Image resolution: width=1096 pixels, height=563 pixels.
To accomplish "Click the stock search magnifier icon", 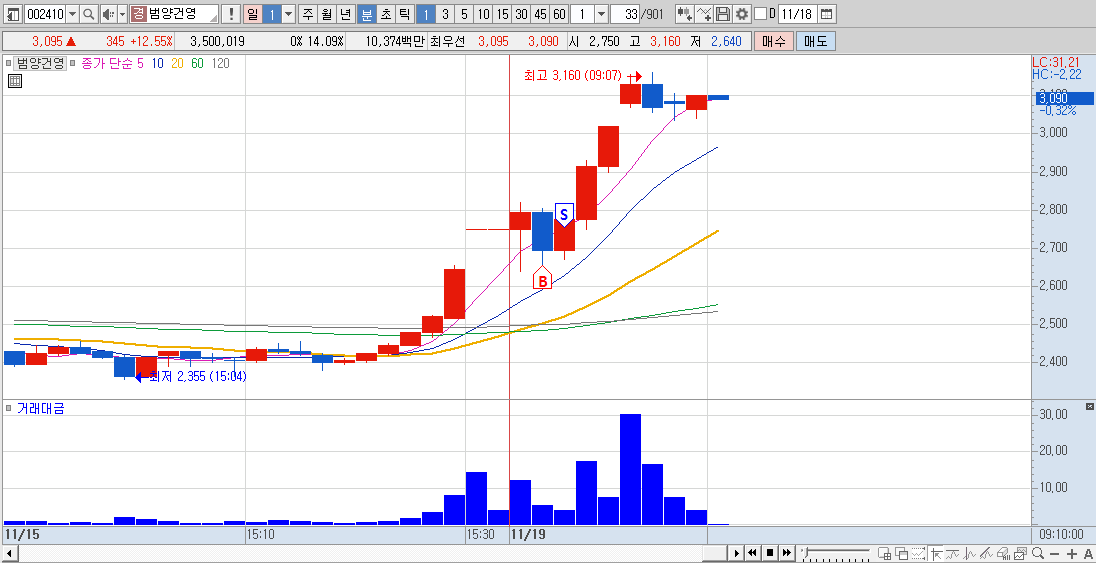I will (89, 13).
